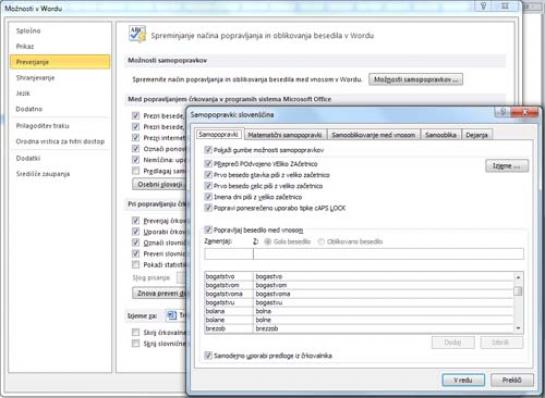This screenshot has height=398, width=545.
Task: Click the Zamenjaj input field
Action: 229,254
